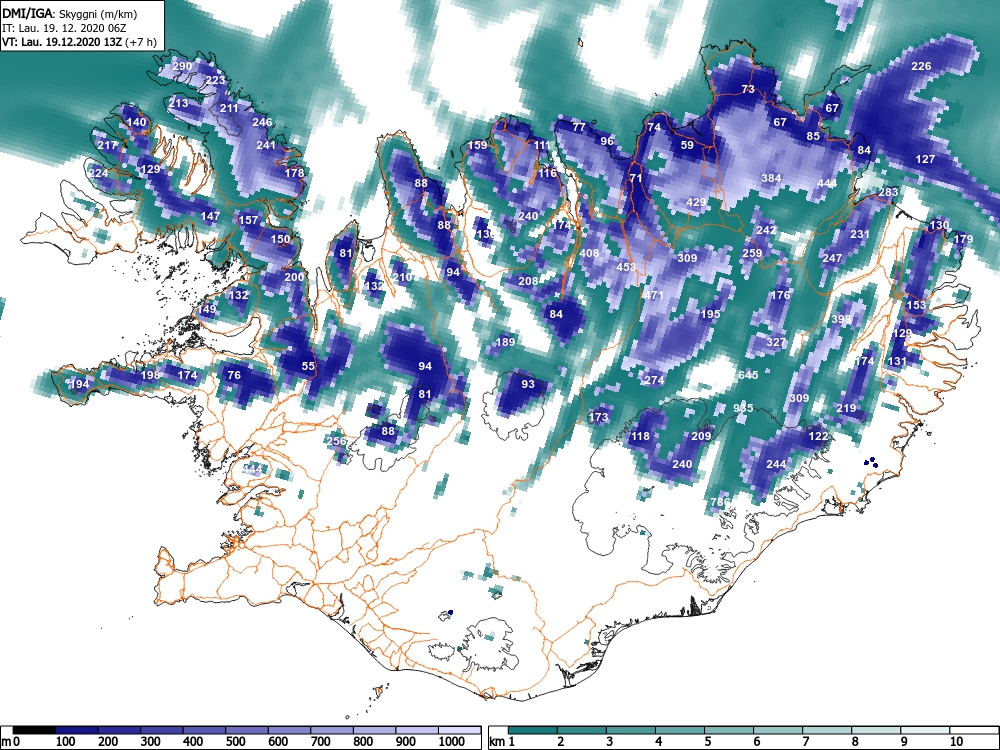The height and width of the screenshot is (750, 1000).
Task: Select the teal swatch between 1 and 2 km
Action: (x=533, y=730)
